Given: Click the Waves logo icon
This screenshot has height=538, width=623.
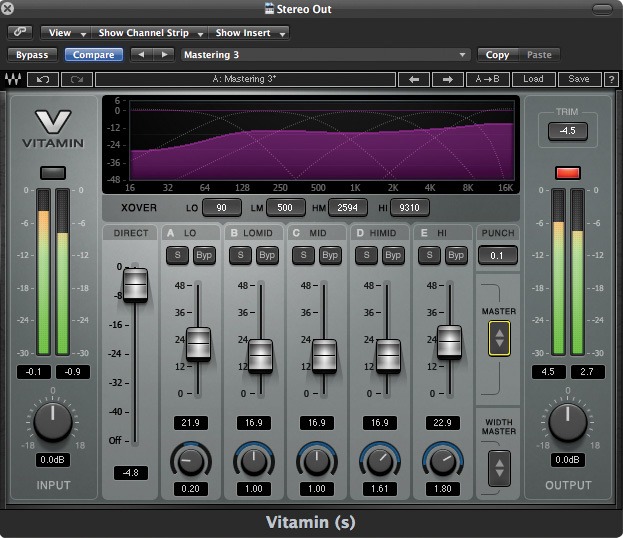Looking at the screenshot, I should pos(13,79).
